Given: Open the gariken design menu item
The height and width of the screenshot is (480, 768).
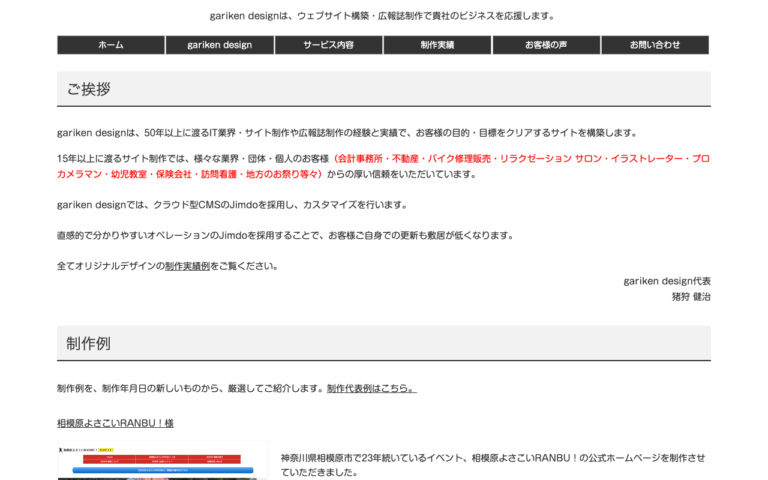Looking at the screenshot, I should pos(219,45).
